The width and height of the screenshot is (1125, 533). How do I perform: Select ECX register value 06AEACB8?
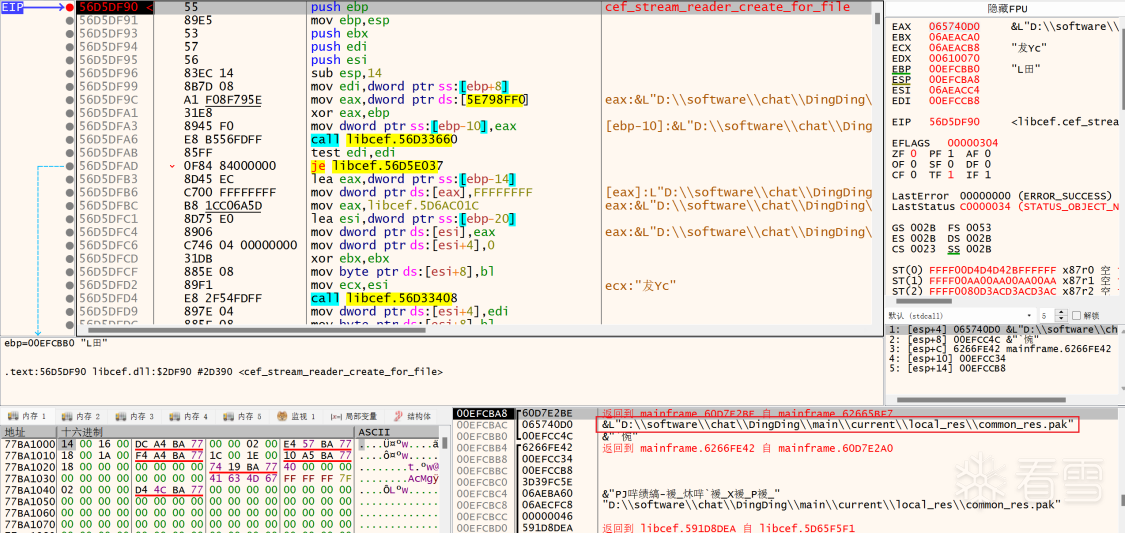[953, 47]
